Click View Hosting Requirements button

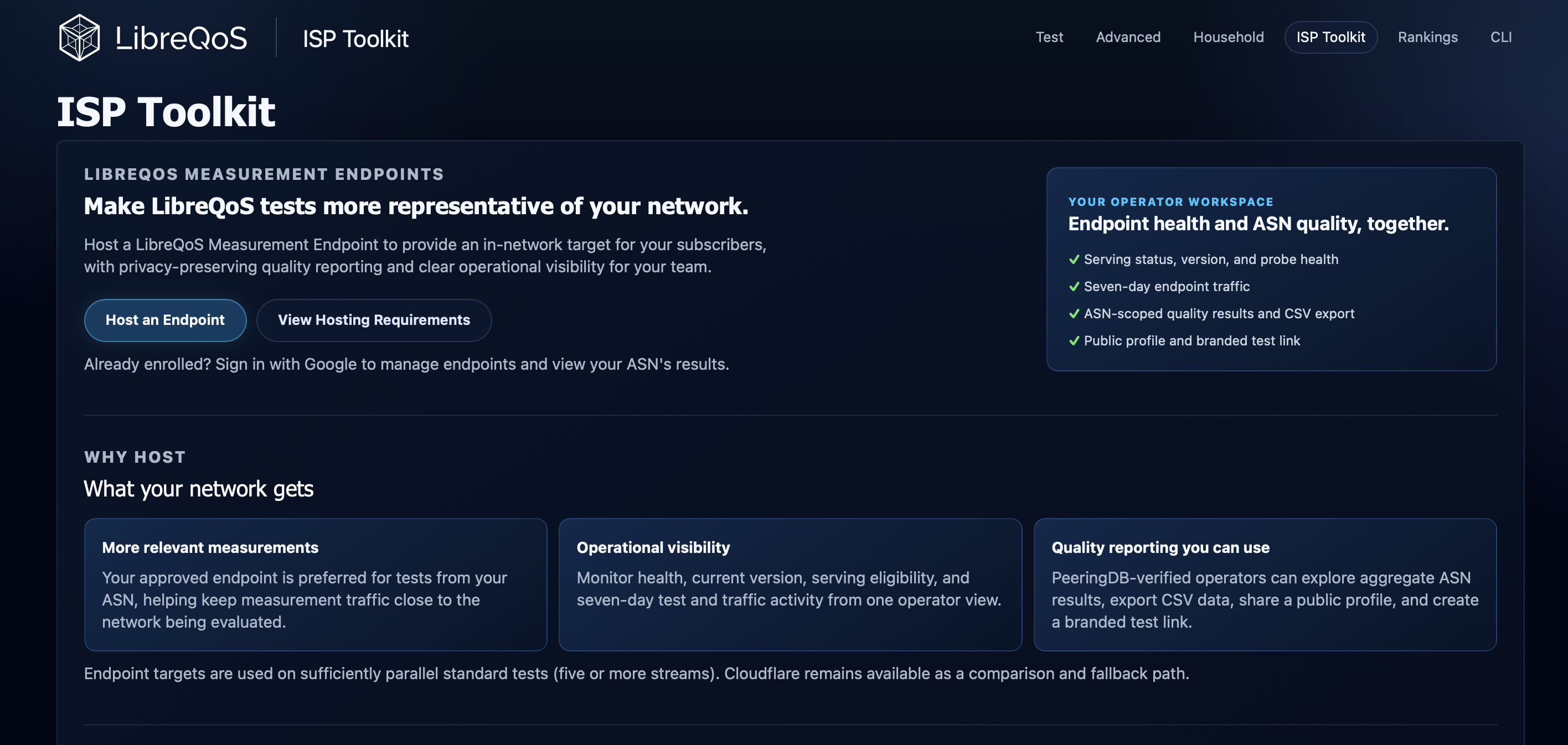pos(374,320)
